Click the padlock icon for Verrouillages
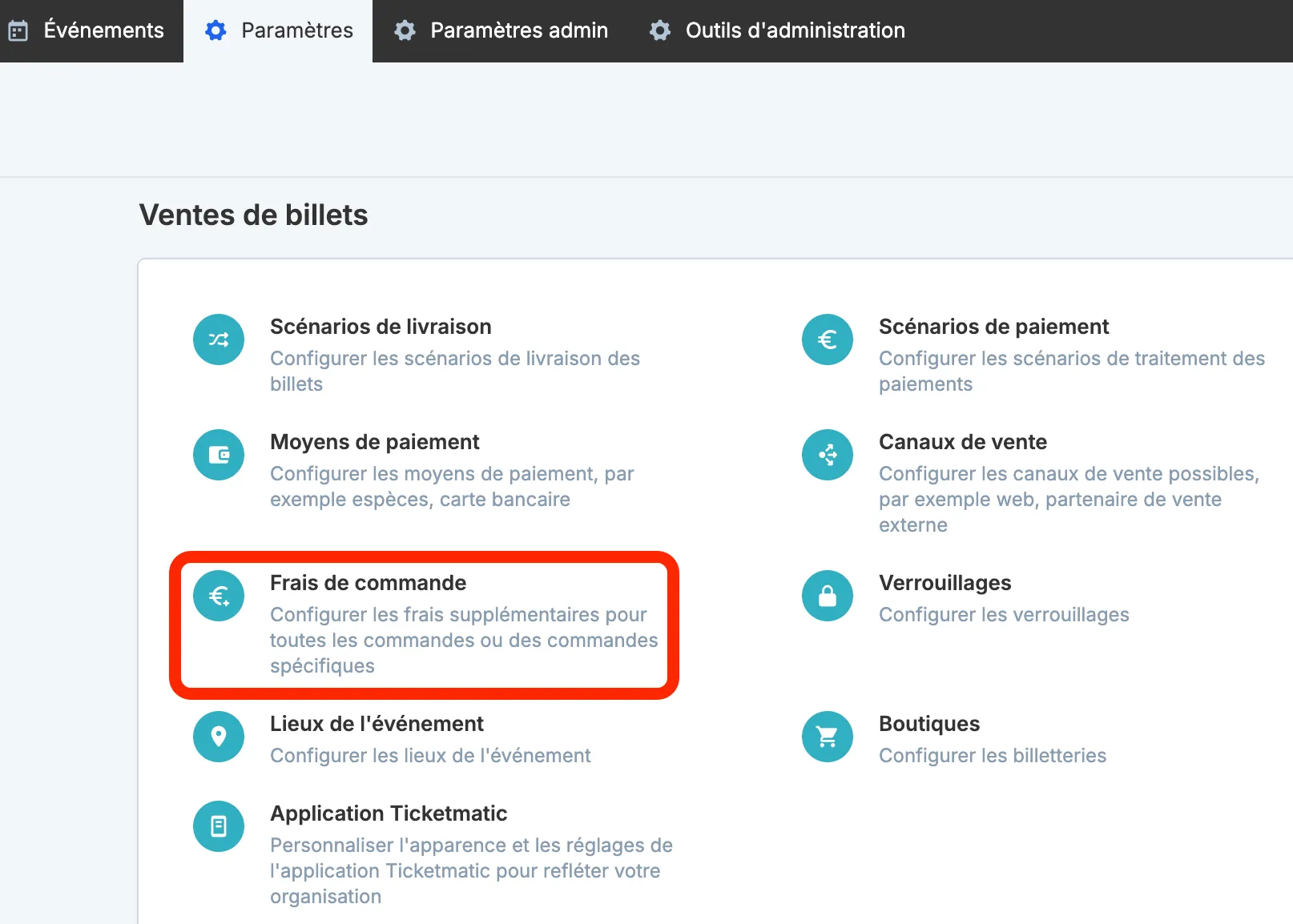This screenshot has height=924, width=1293. [x=828, y=596]
